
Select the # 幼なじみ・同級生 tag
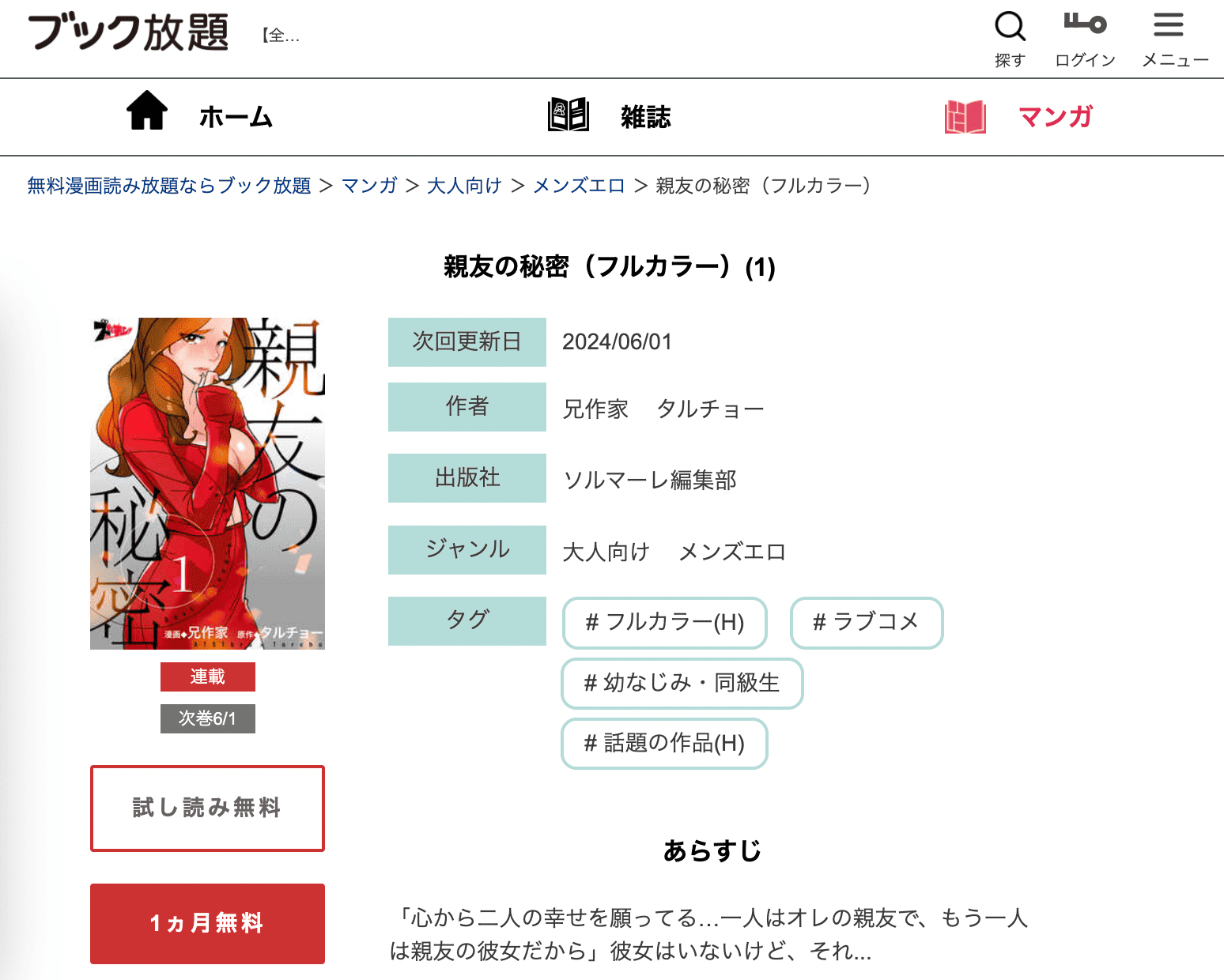(682, 683)
